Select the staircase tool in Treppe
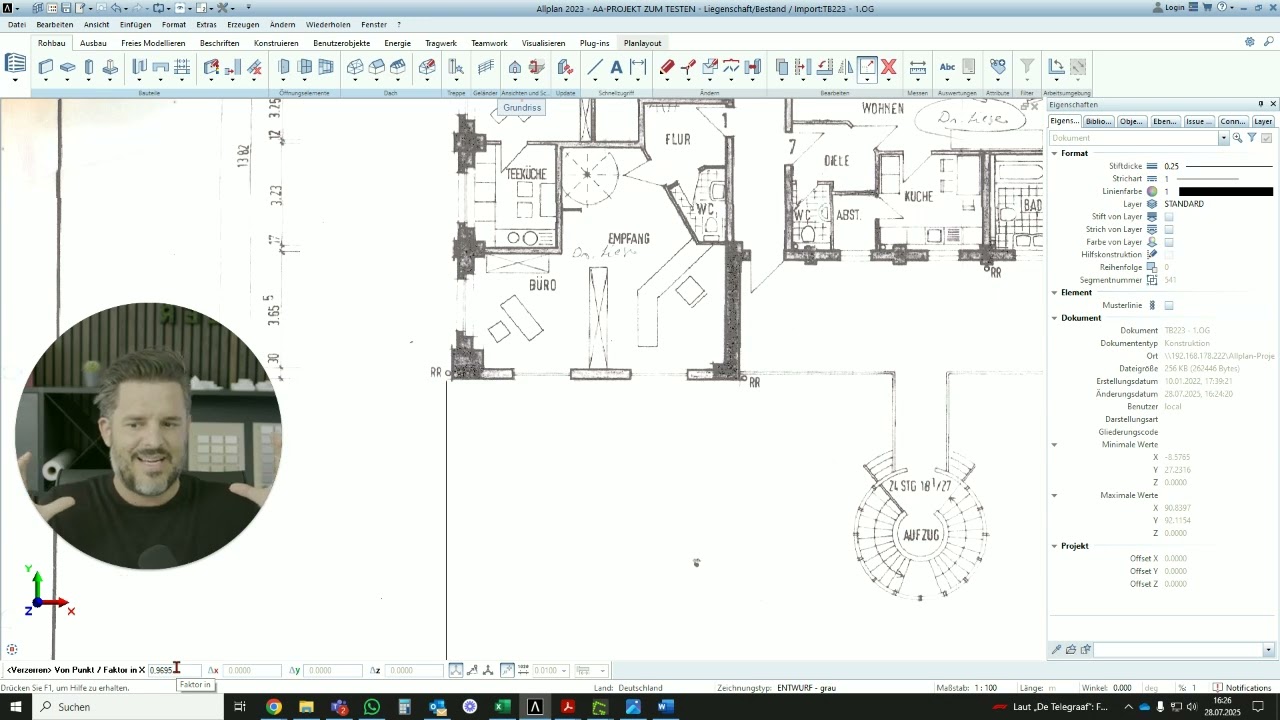Image resolution: width=1280 pixels, height=720 pixels. (x=456, y=67)
